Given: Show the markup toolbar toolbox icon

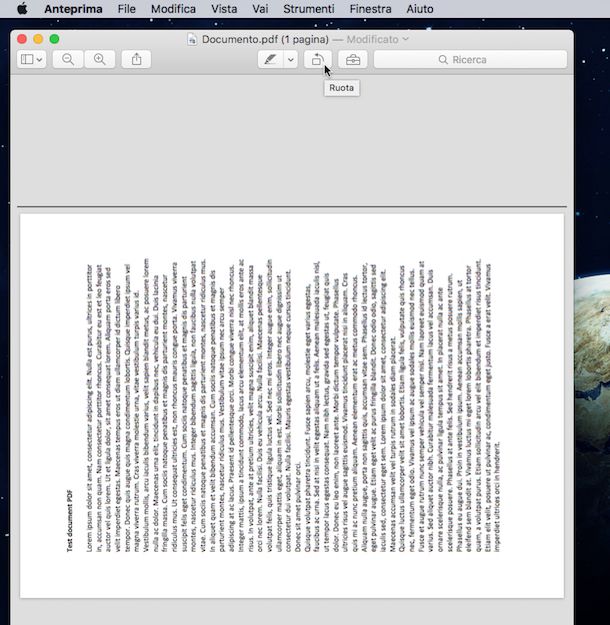Looking at the screenshot, I should pyautogui.click(x=353, y=59).
